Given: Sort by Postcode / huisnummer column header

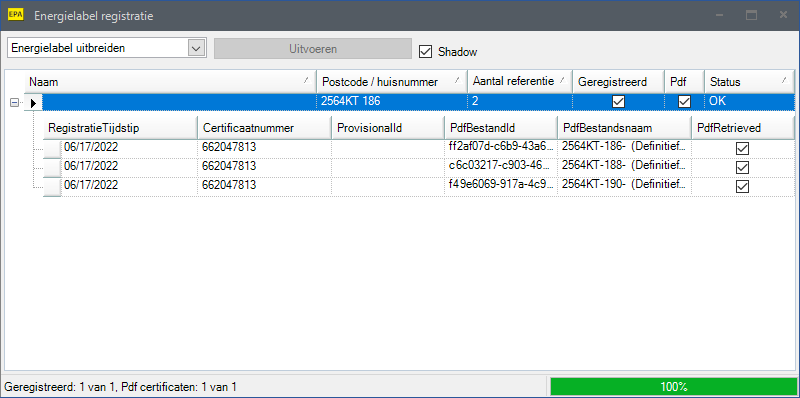Looking at the screenshot, I should [x=392, y=82].
